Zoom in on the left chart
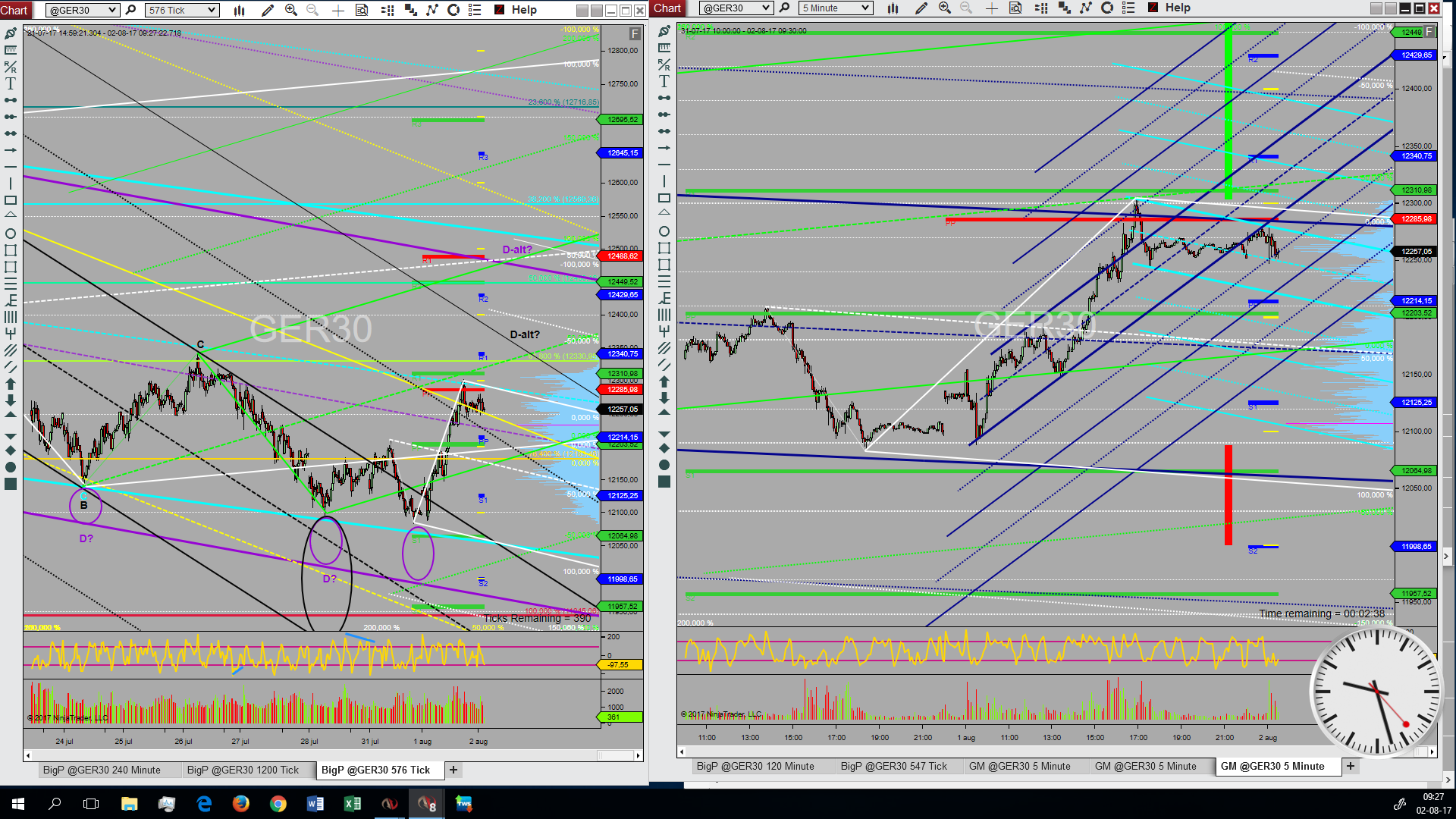The width and height of the screenshot is (1456, 819). click(290, 10)
